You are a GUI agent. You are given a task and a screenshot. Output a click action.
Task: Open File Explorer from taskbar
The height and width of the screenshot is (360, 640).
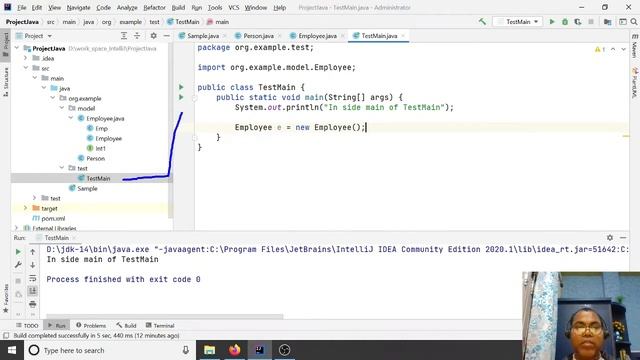(209, 350)
